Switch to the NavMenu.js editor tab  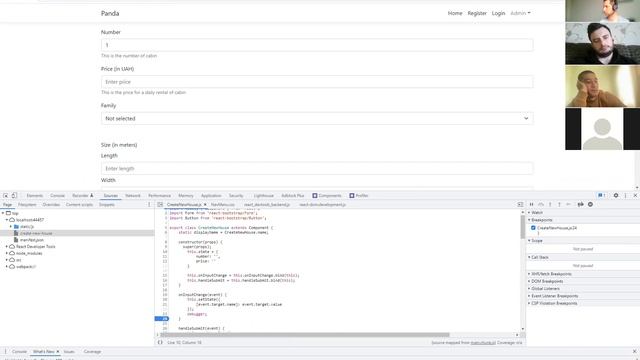click(223, 204)
